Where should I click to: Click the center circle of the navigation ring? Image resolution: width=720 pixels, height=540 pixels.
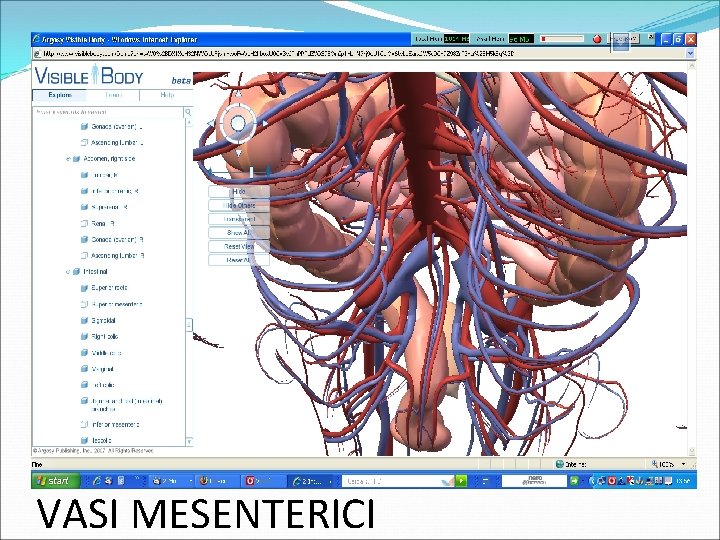click(238, 123)
